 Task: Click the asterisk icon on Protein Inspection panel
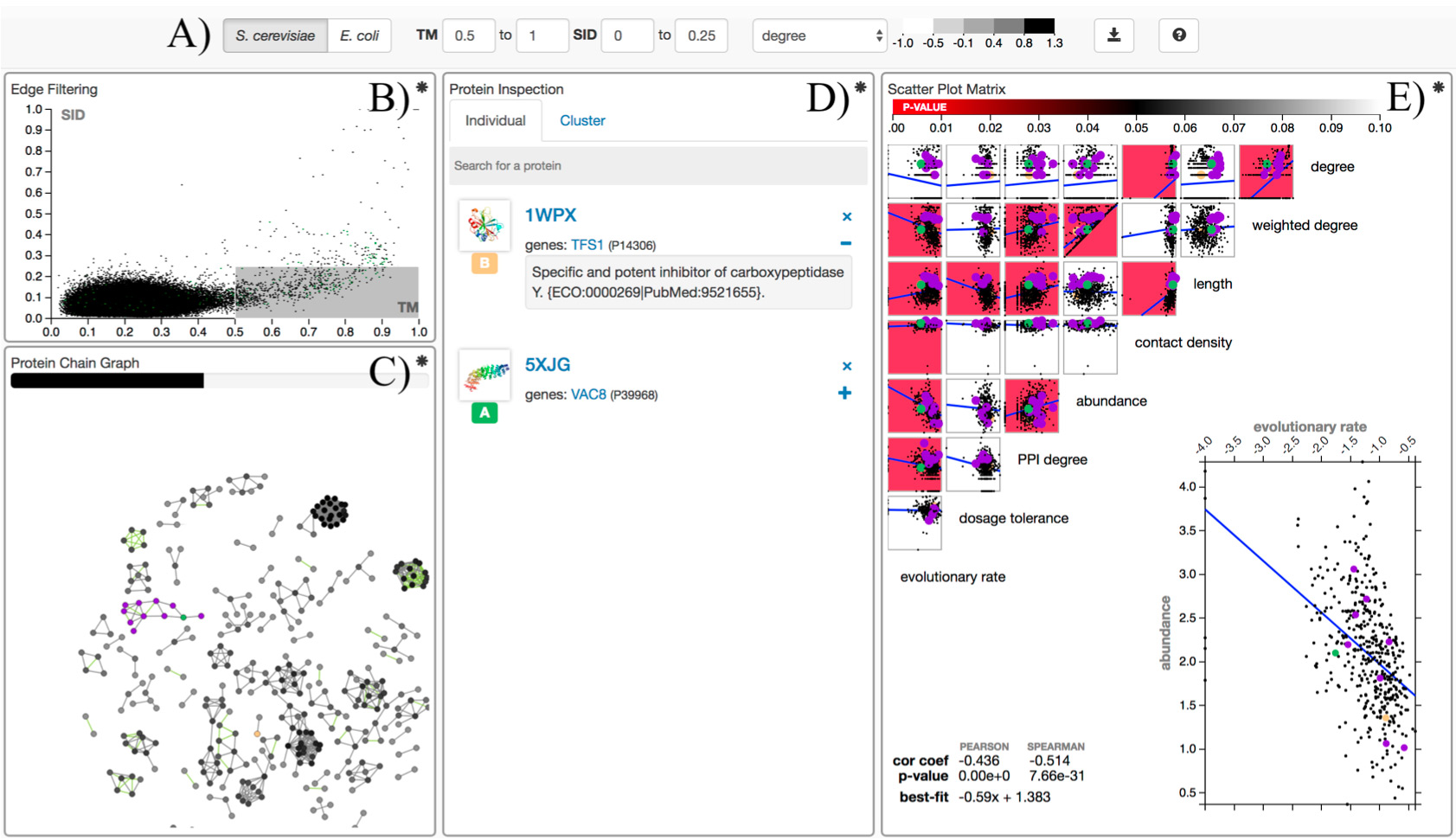(x=859, y=87)
